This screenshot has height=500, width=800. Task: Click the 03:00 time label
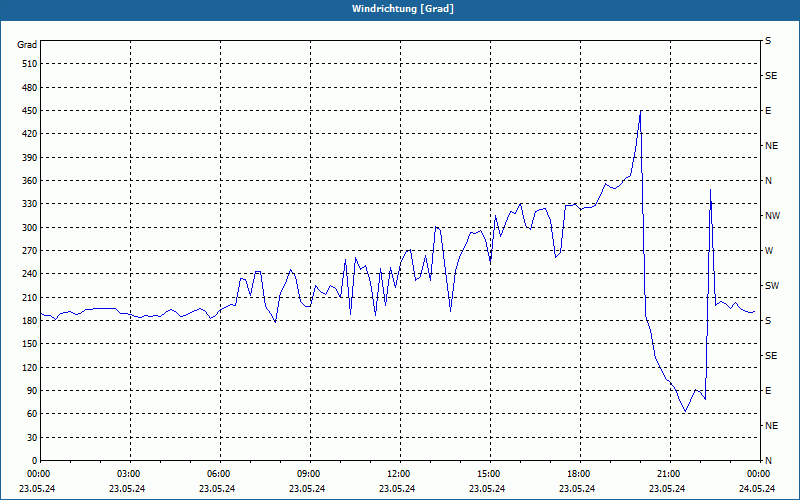click(x=129, y=474)
